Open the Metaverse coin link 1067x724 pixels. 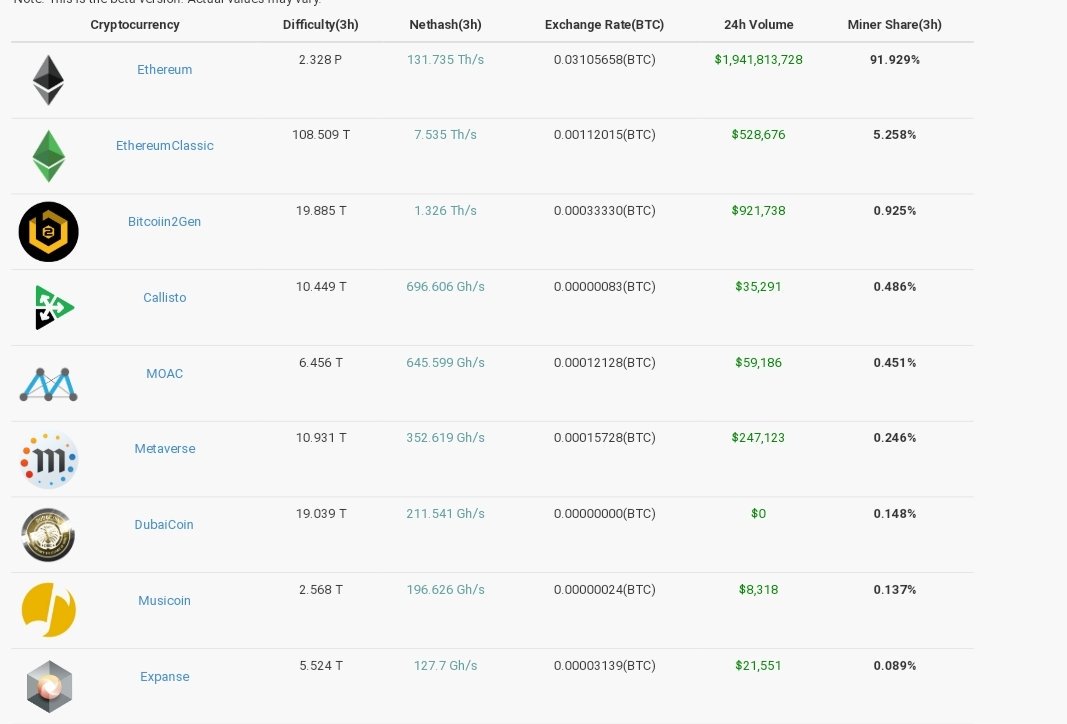165,448
